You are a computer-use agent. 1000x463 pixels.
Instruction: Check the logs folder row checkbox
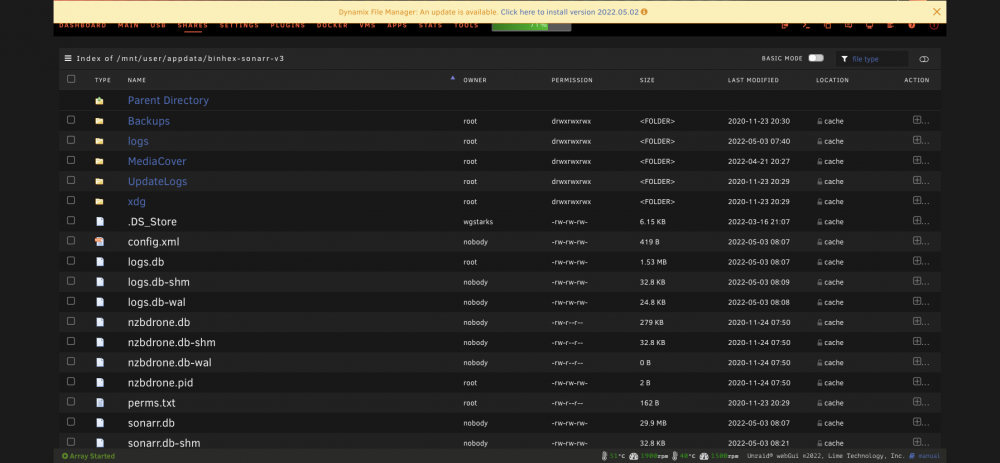point(71,140)
